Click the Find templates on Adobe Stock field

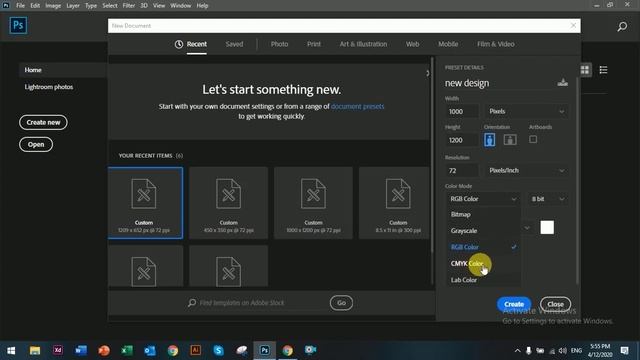[x=242, y=302]
